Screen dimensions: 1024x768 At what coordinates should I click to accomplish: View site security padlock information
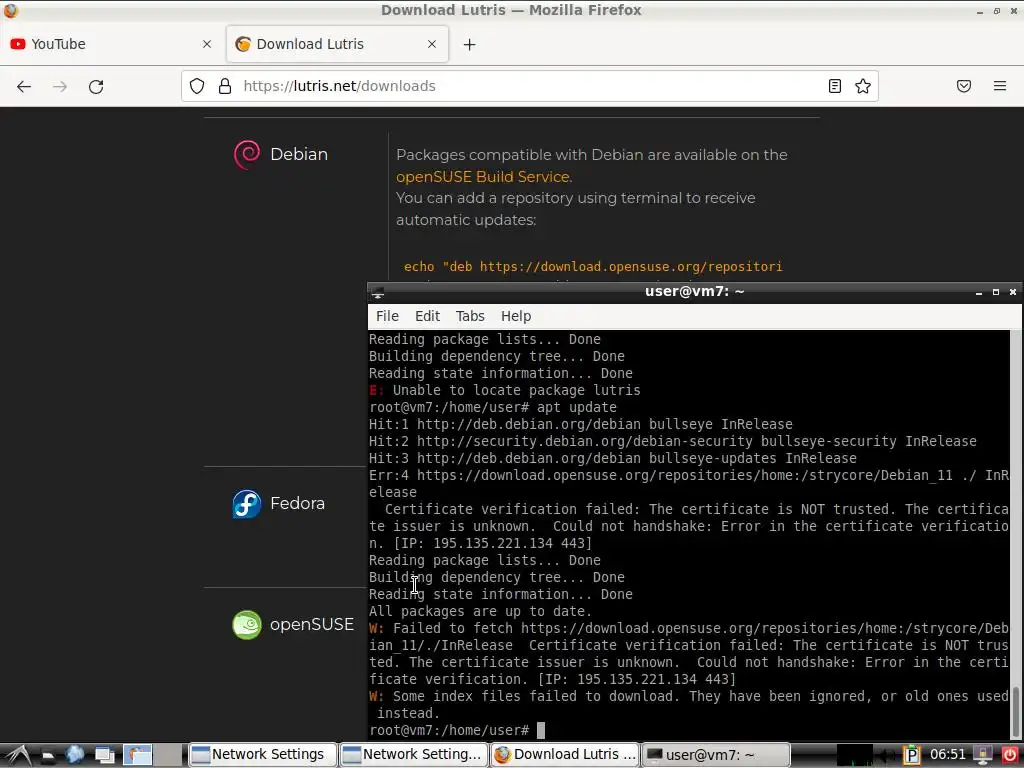click(225, 86)
